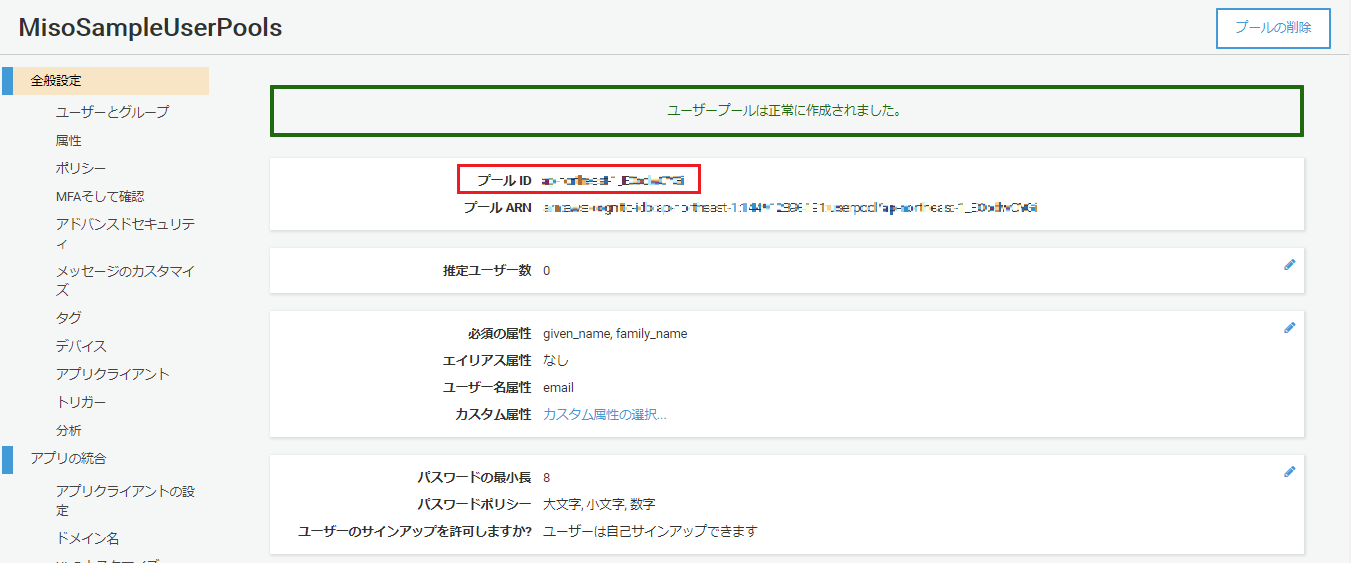Edit password policy section via pencil icon
This screenshot has width=1351, height=563.
click(x=1289, y=471)
